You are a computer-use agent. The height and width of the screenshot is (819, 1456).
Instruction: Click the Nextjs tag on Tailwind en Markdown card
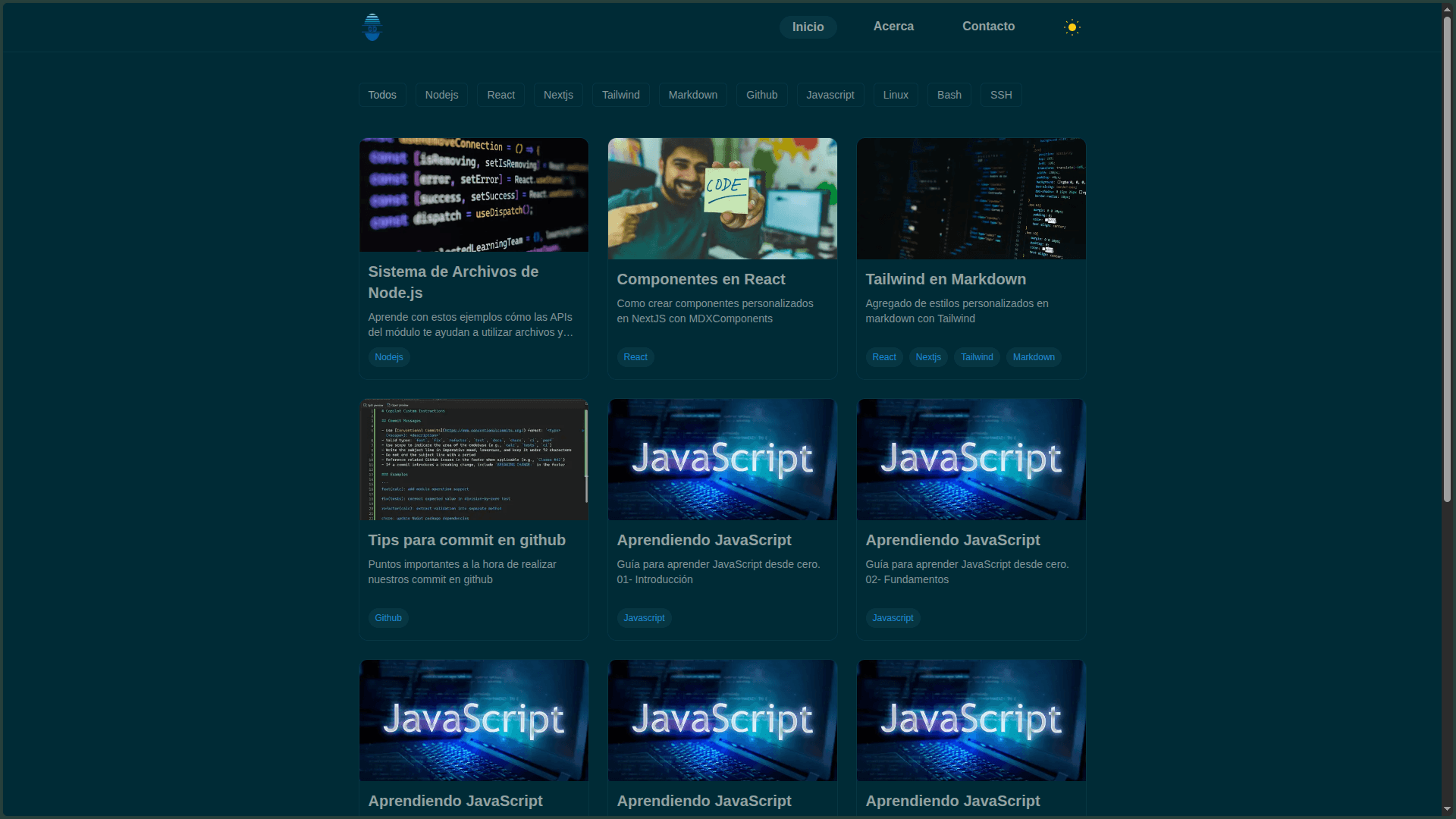[928, 357]
